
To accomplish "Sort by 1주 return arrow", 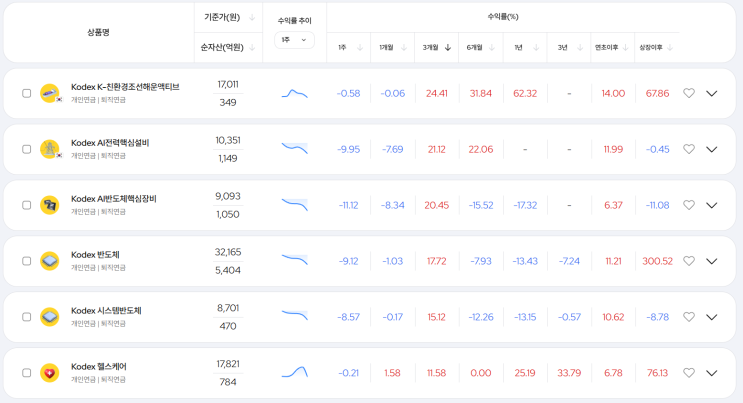I will (360, 47).
